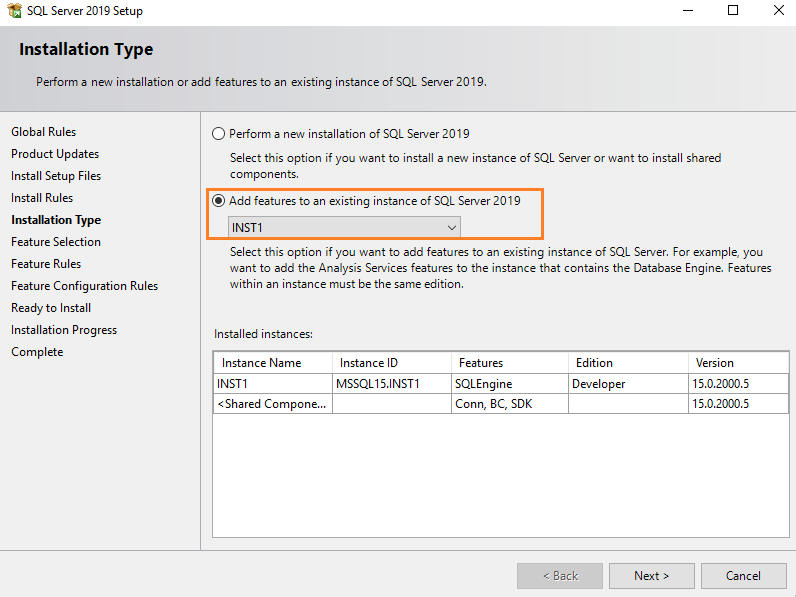The height and width of the screenshot is (597, 796).
Task: Click the Install Setup Files step
Action: (56, 176)
